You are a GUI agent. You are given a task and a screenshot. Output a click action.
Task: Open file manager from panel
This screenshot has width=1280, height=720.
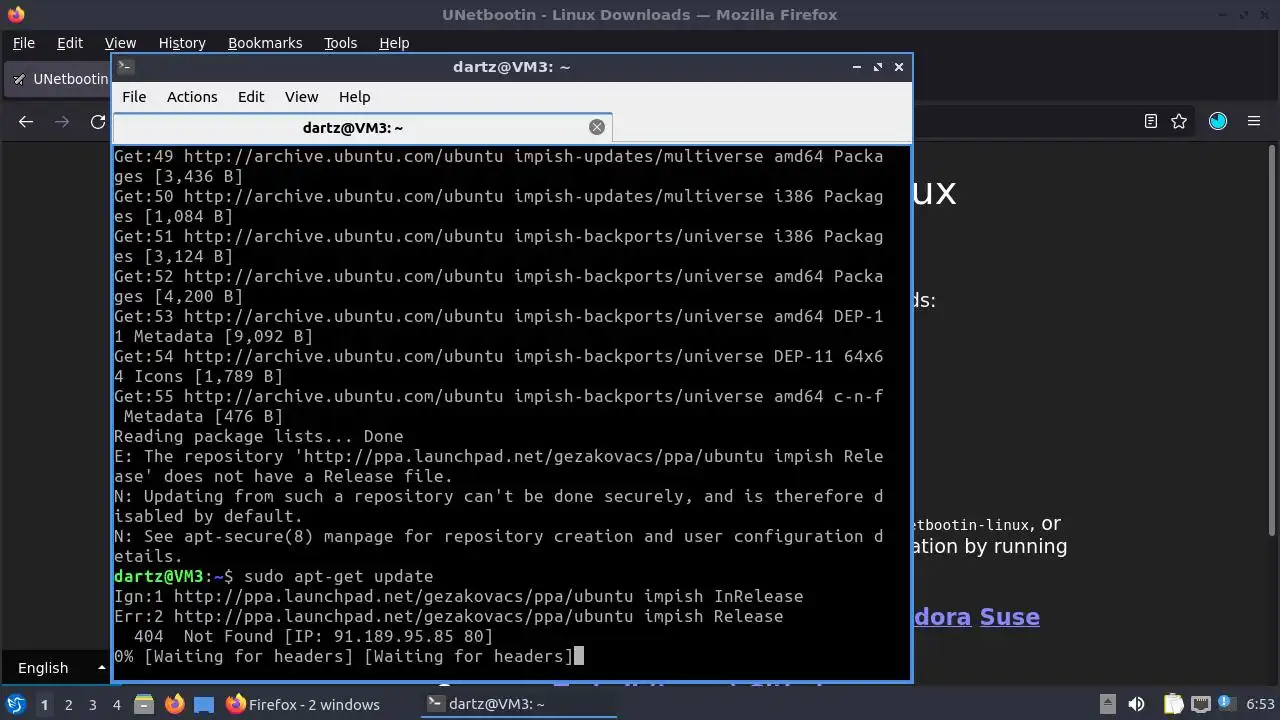pos(143,704)
